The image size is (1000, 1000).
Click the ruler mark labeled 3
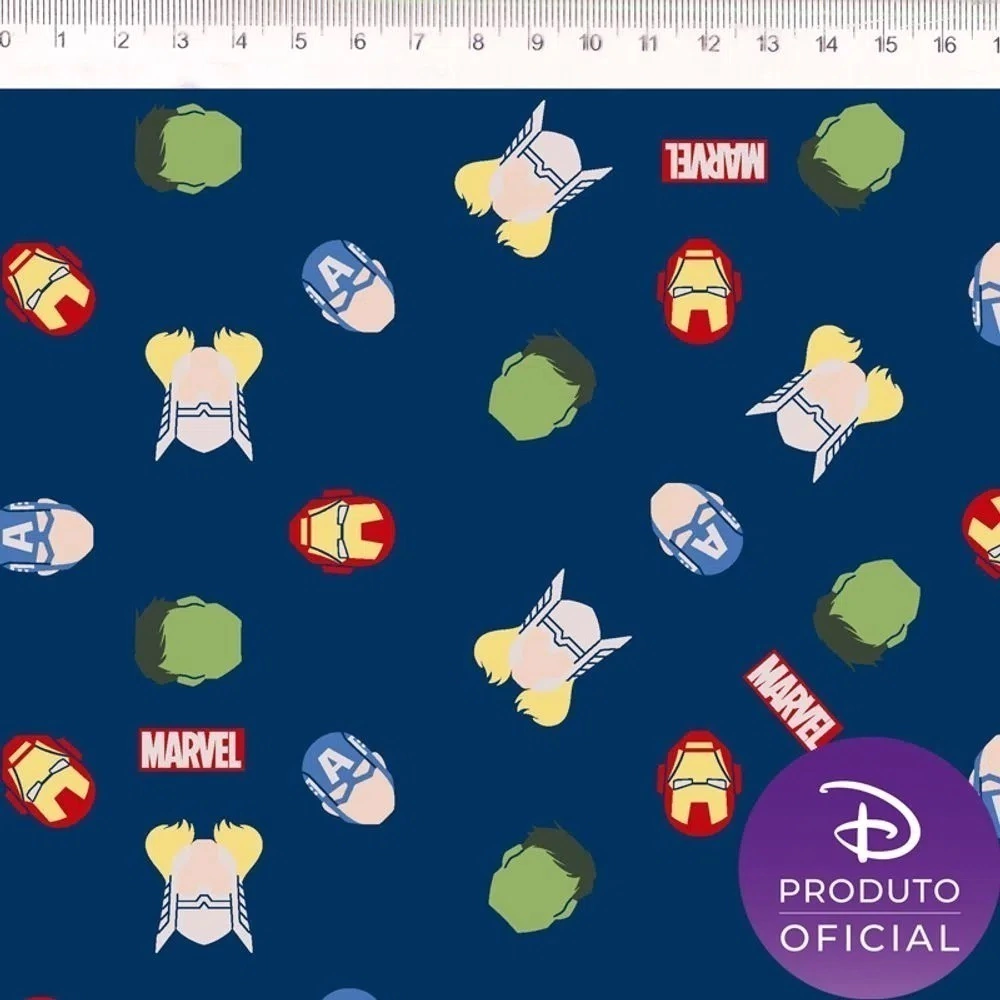181,41
